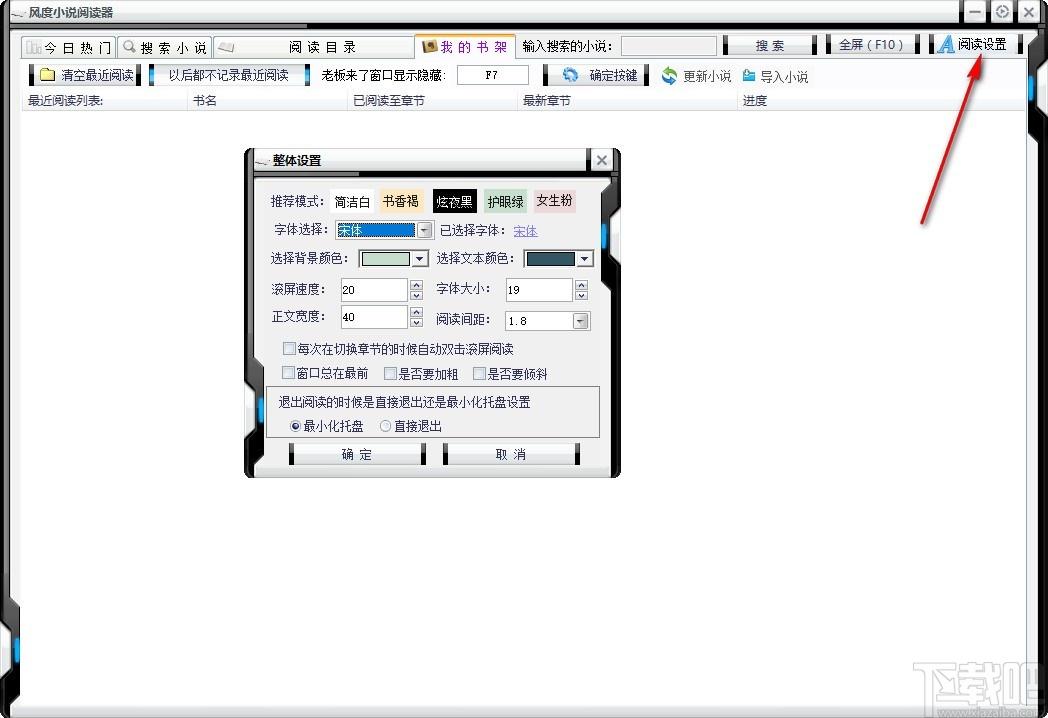Decrease 滚屏速度 with down arrow
This screenshot has height=718, width=1048.
point(416,295)
